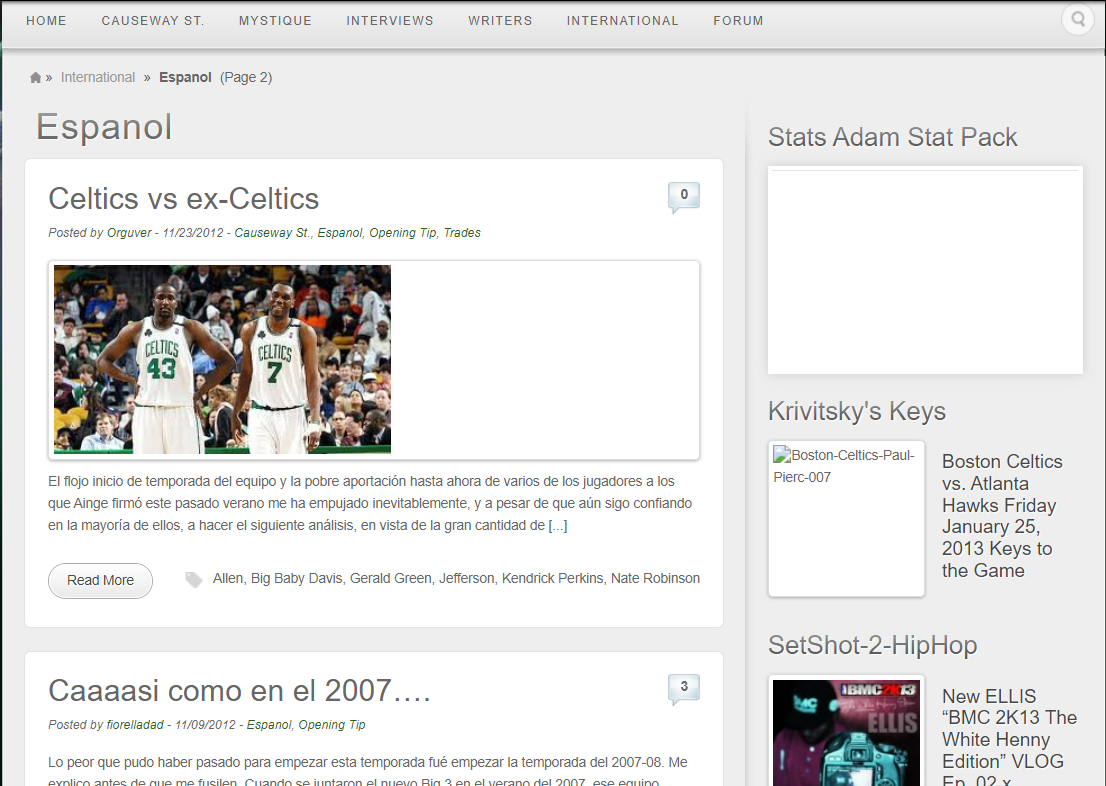Screen dimensions: 1106x786
Task: Click the Boston-Celtics-Paul-Pierc-007 broken image
Action: pyautogui.click(x=846, y=519)
